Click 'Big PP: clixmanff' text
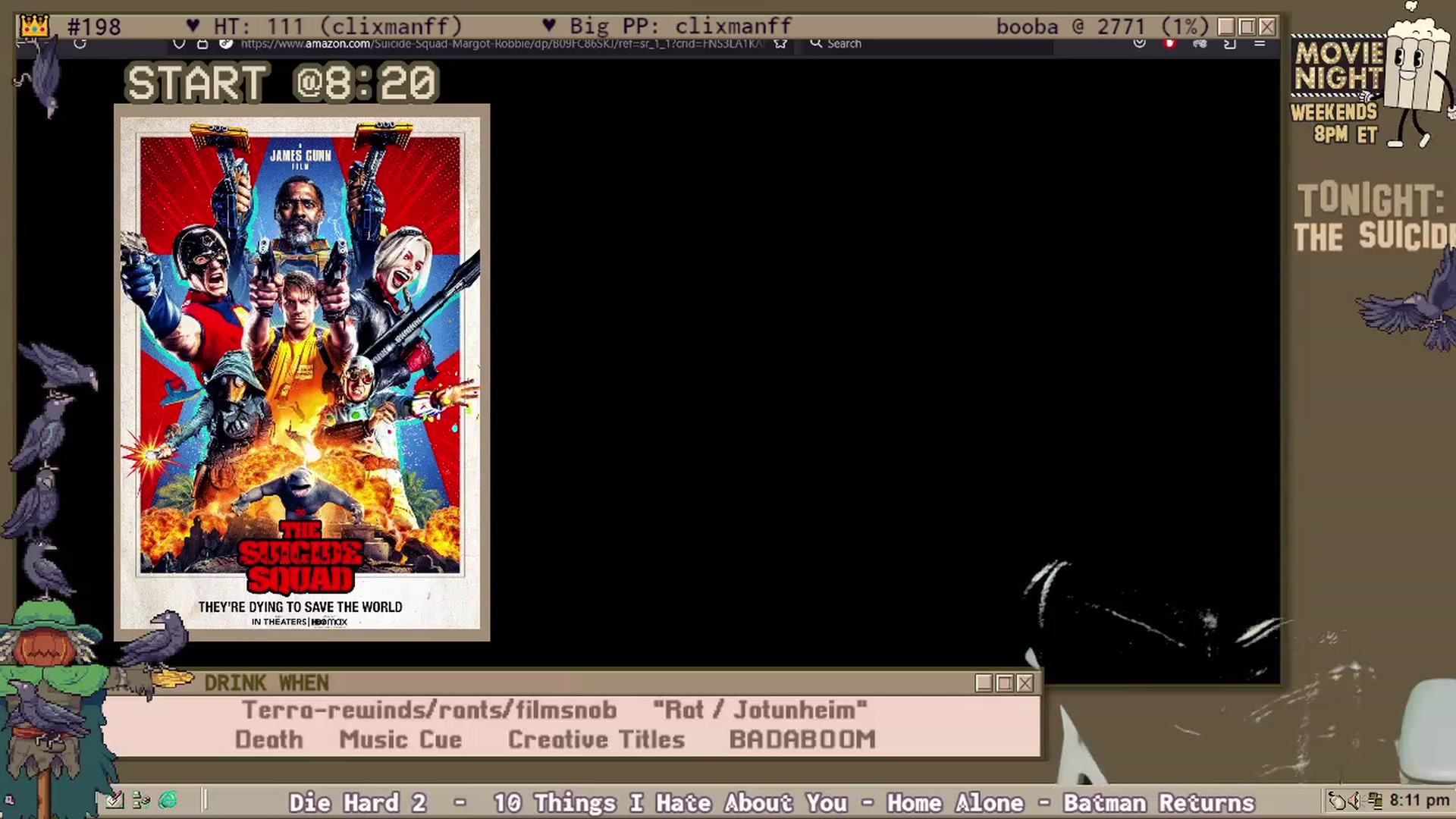Image resolution: width=1456 pixels, height=819 pixels. point(680,27)
